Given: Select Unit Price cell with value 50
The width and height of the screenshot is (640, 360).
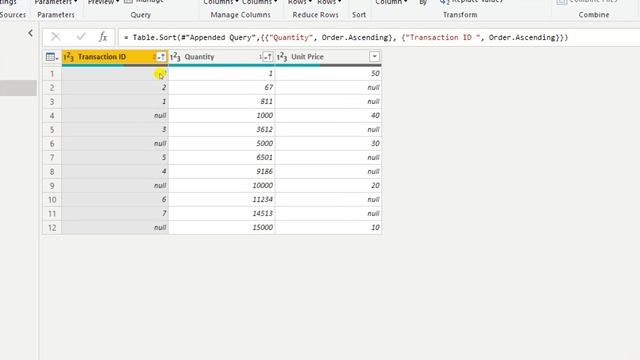Looking at the screenshot, I should [x=328, y=74].
